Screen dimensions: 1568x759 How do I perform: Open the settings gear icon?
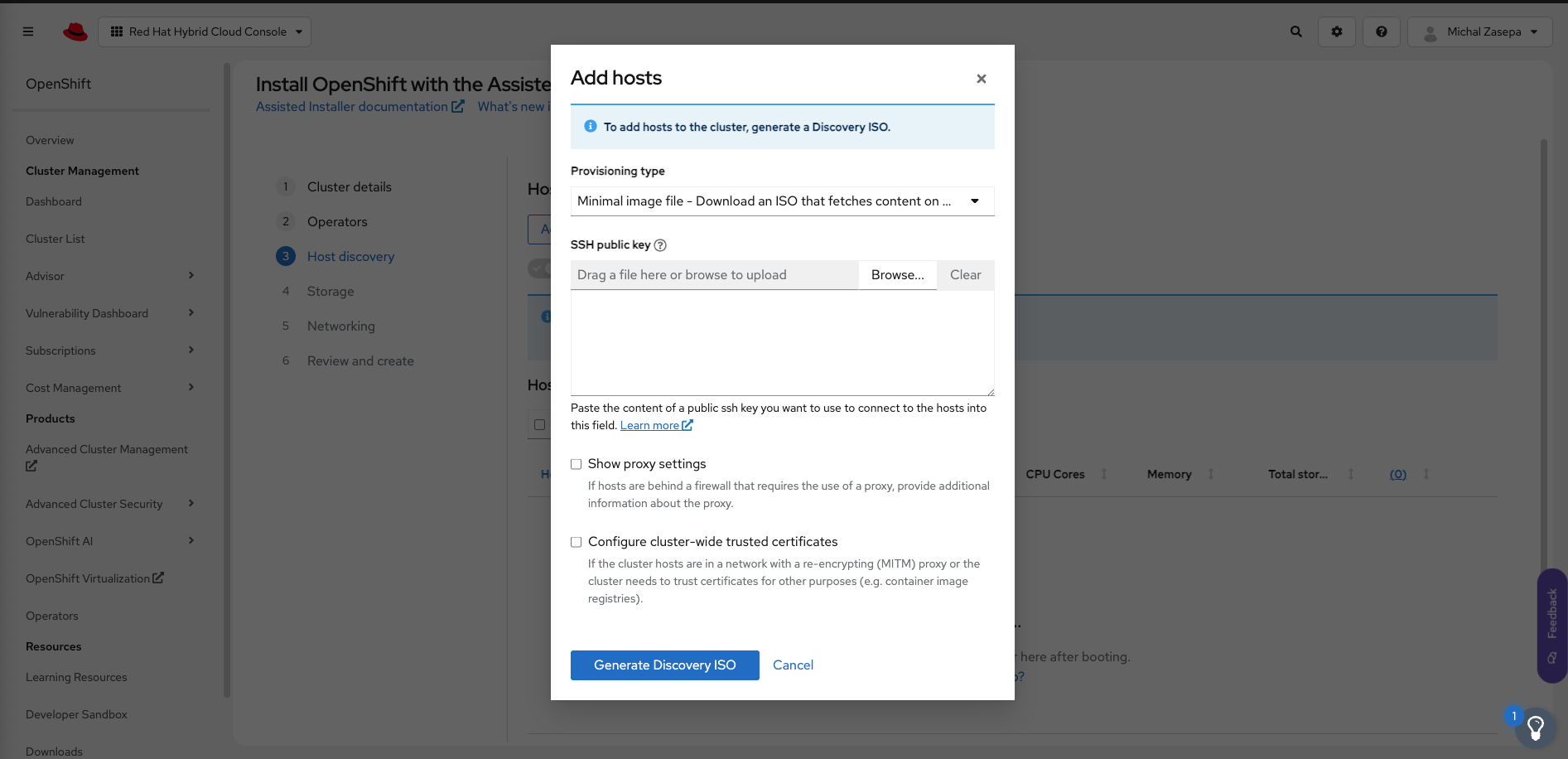click(x=1336, y=31)
